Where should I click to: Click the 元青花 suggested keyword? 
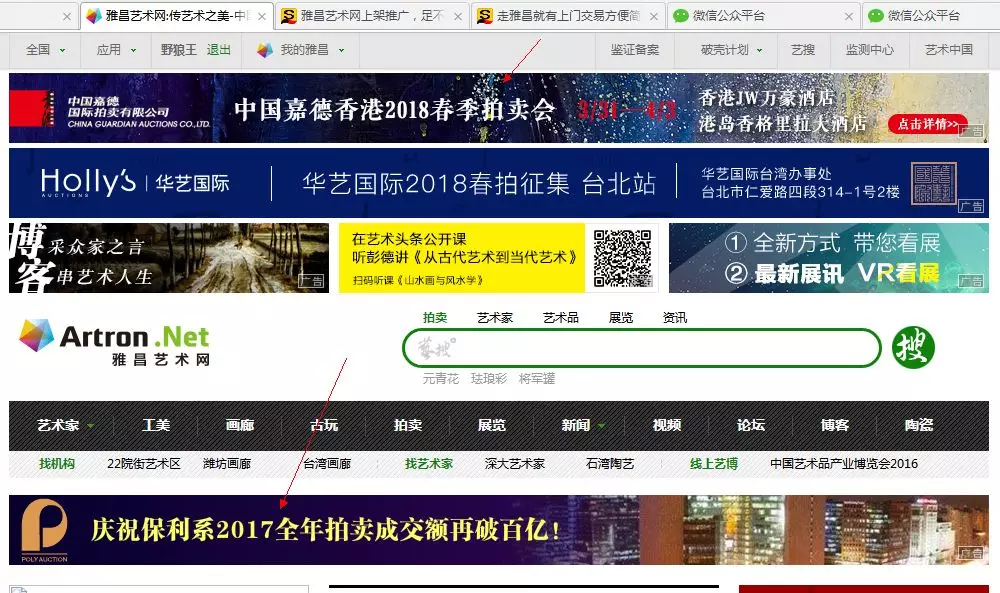(441, 379)
